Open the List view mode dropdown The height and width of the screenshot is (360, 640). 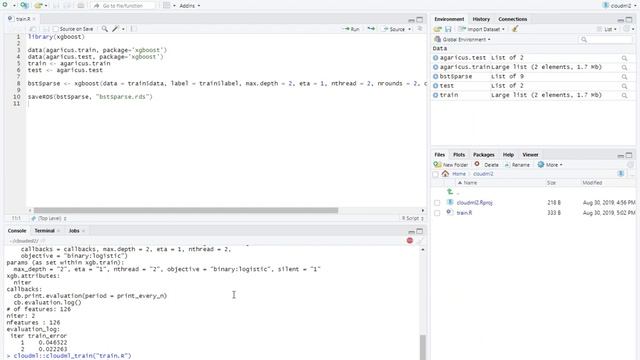(607, 29)
